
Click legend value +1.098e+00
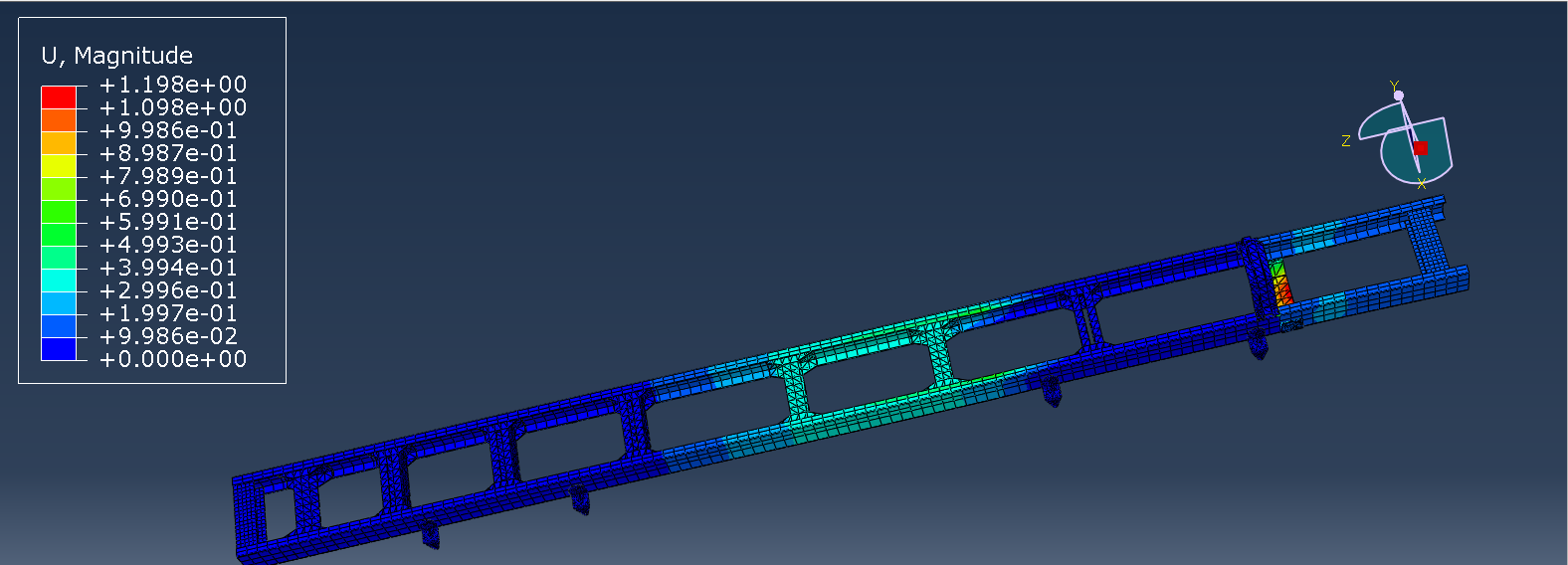(173, 107)
